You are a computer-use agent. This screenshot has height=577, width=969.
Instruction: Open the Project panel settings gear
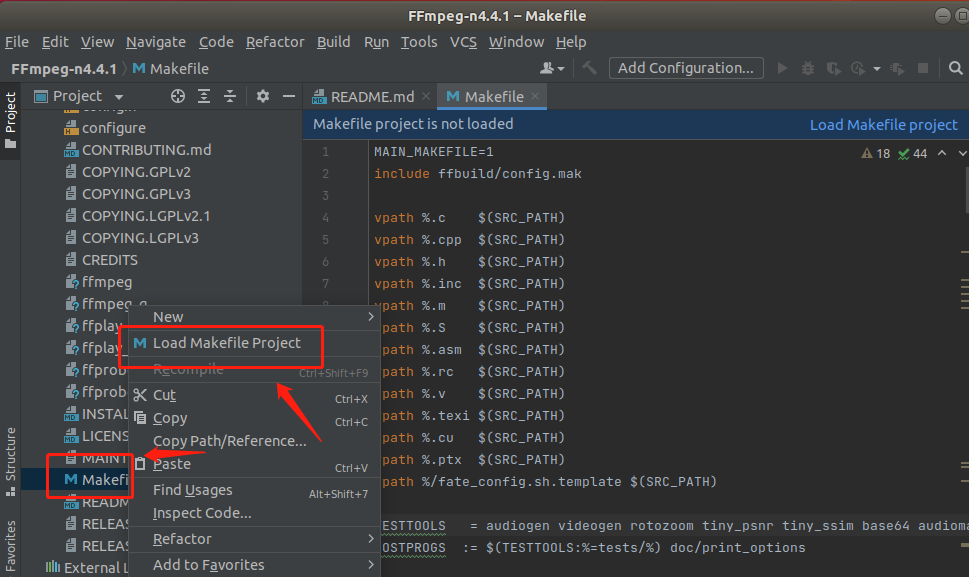tap(261, 96)
